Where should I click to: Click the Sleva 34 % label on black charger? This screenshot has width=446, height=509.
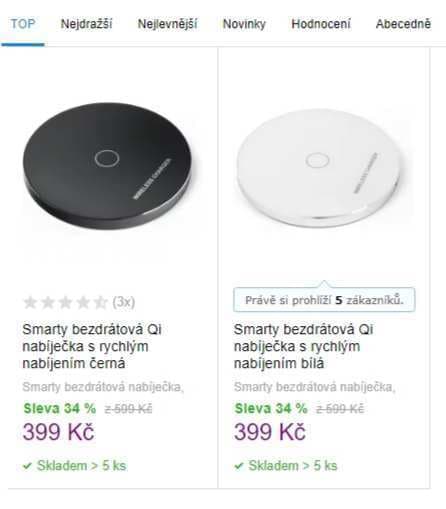[60, 408]
